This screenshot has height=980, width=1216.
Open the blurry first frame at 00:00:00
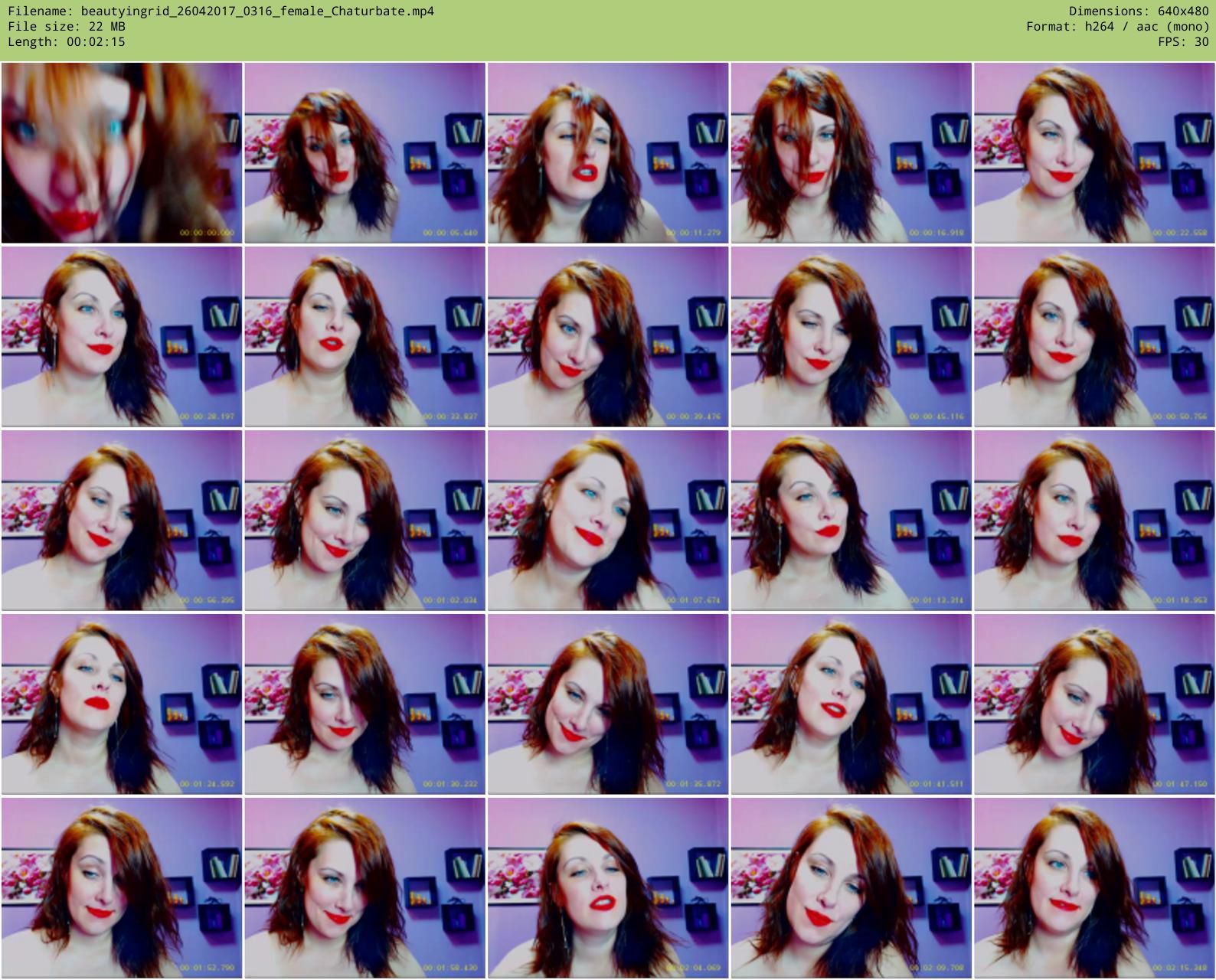(122, 153)
